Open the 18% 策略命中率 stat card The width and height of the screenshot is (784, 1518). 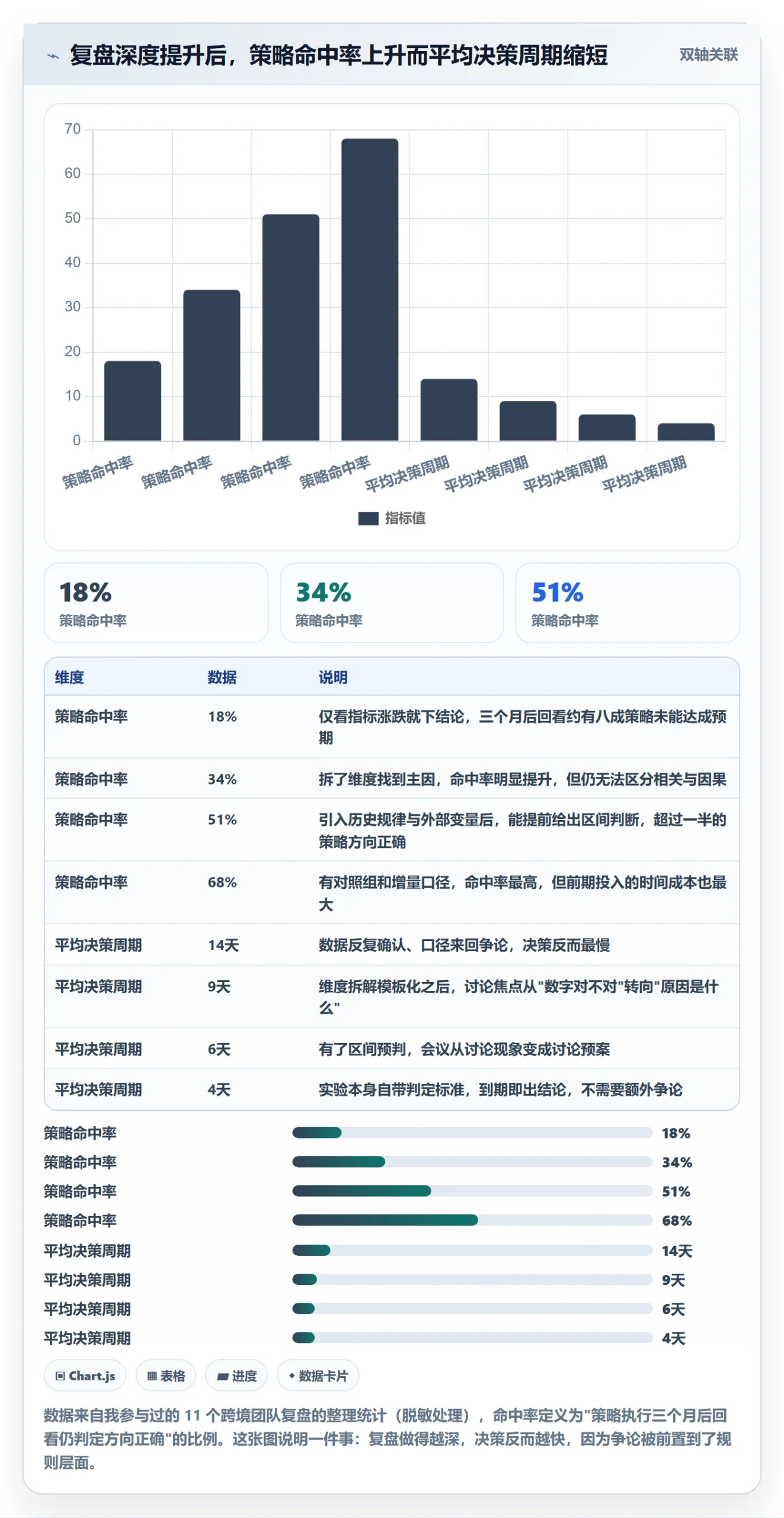156,602
